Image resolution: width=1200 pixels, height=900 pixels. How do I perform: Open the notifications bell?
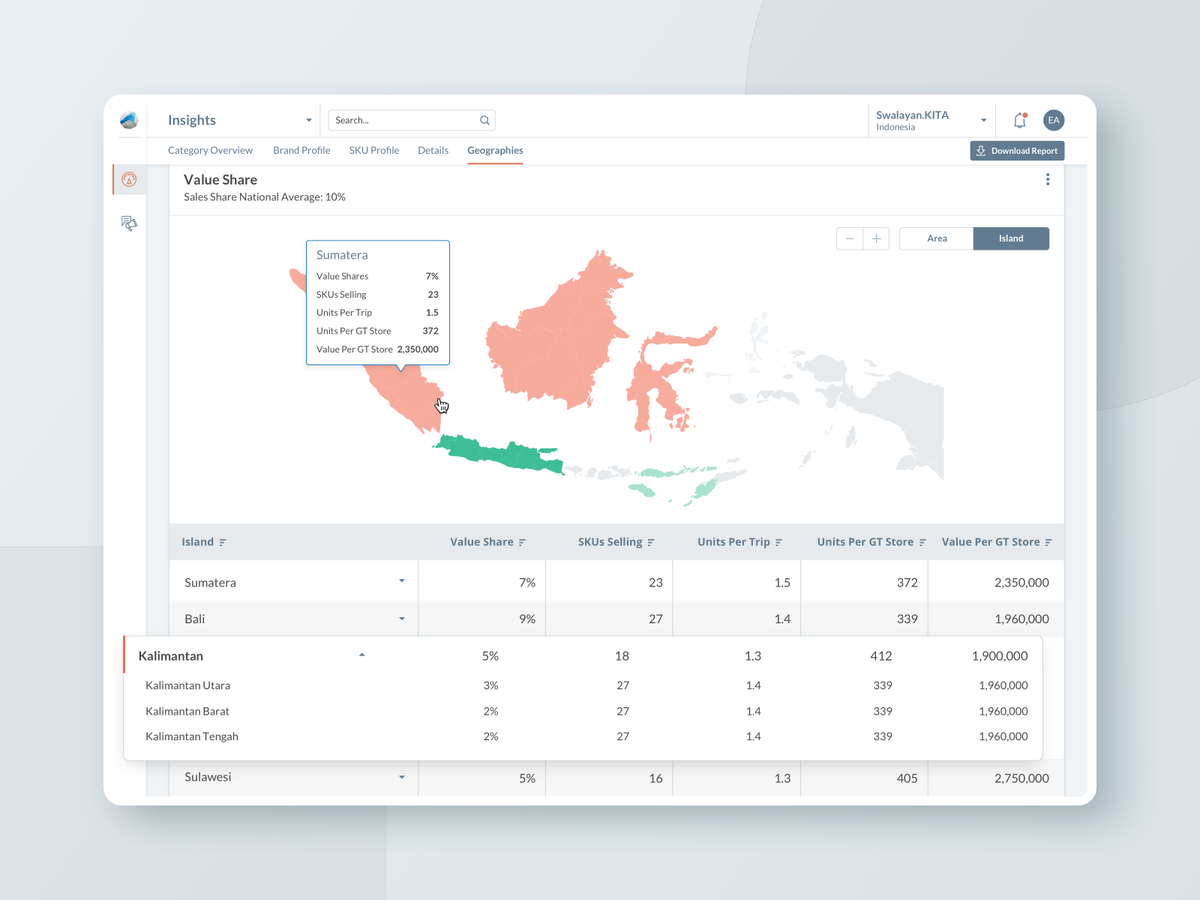[x=1020, y=120]
